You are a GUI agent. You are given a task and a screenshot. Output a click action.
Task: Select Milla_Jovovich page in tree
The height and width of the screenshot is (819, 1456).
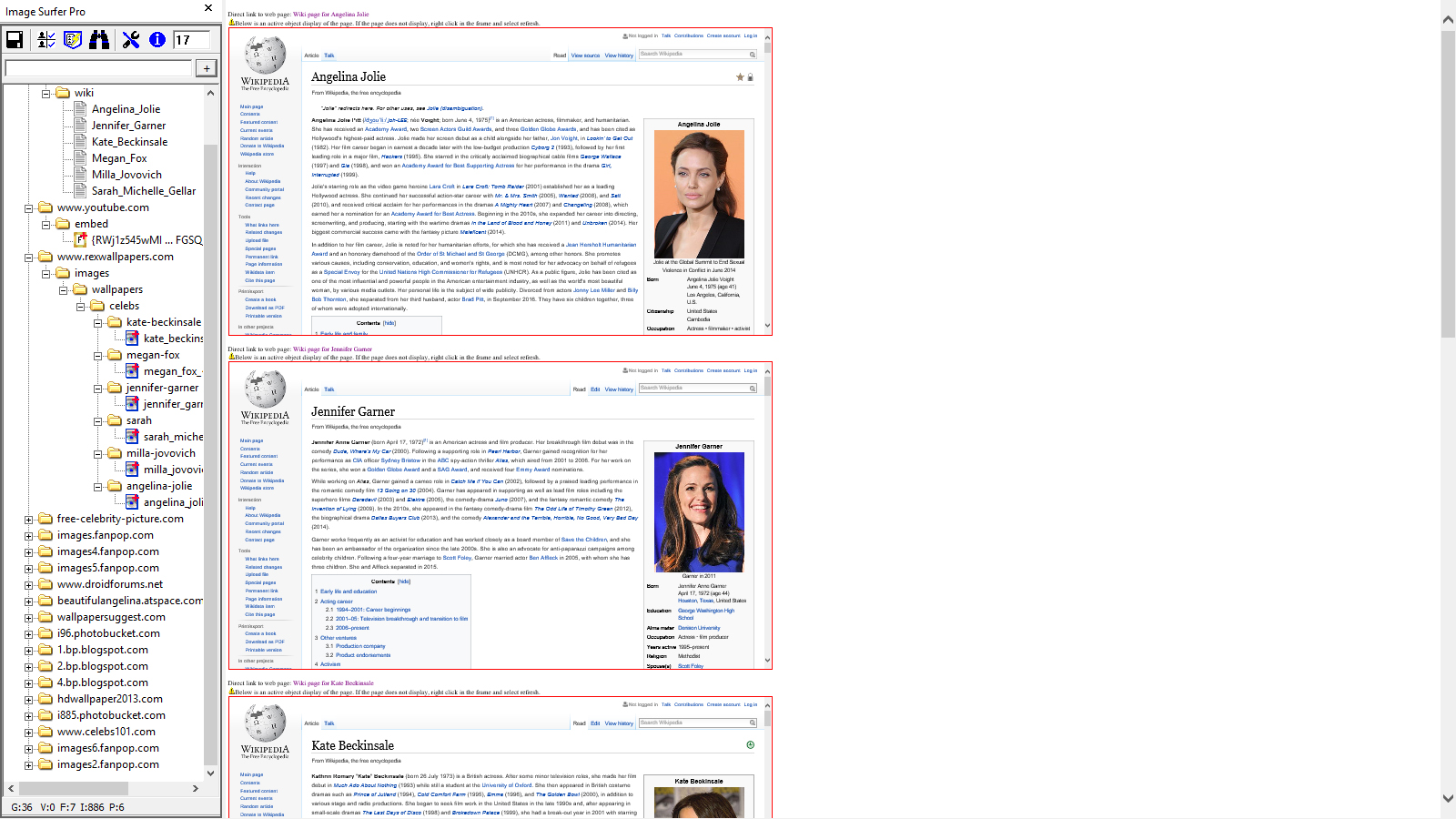click(x=126, y=175)
